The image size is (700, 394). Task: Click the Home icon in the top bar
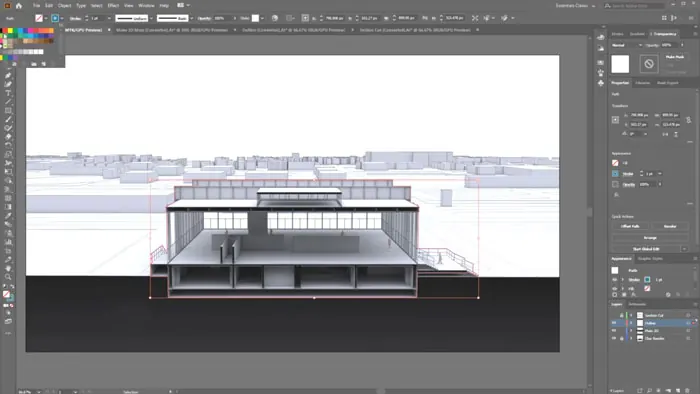19,6
